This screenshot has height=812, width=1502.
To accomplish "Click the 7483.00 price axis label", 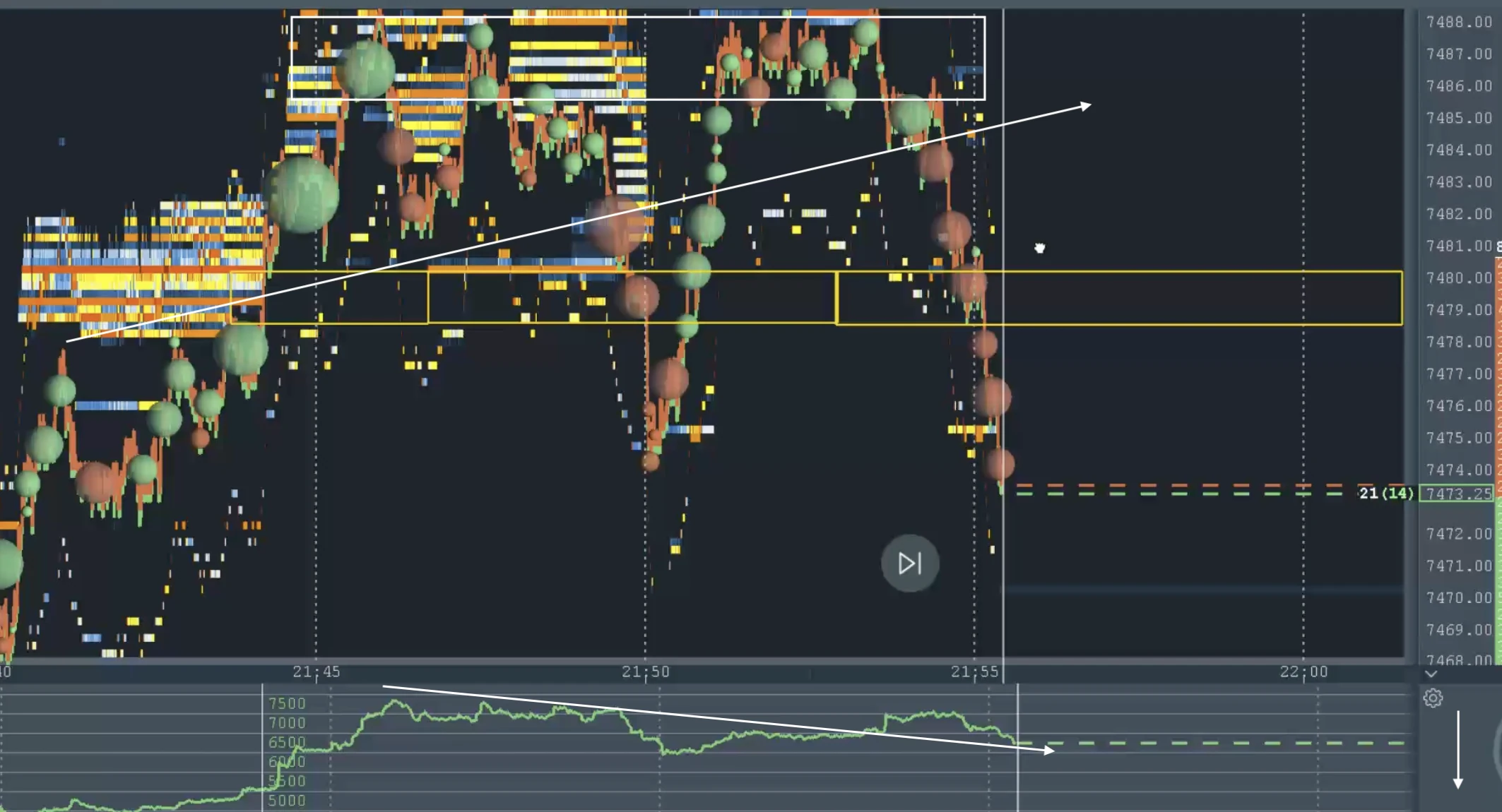I will pos(1459,182).
